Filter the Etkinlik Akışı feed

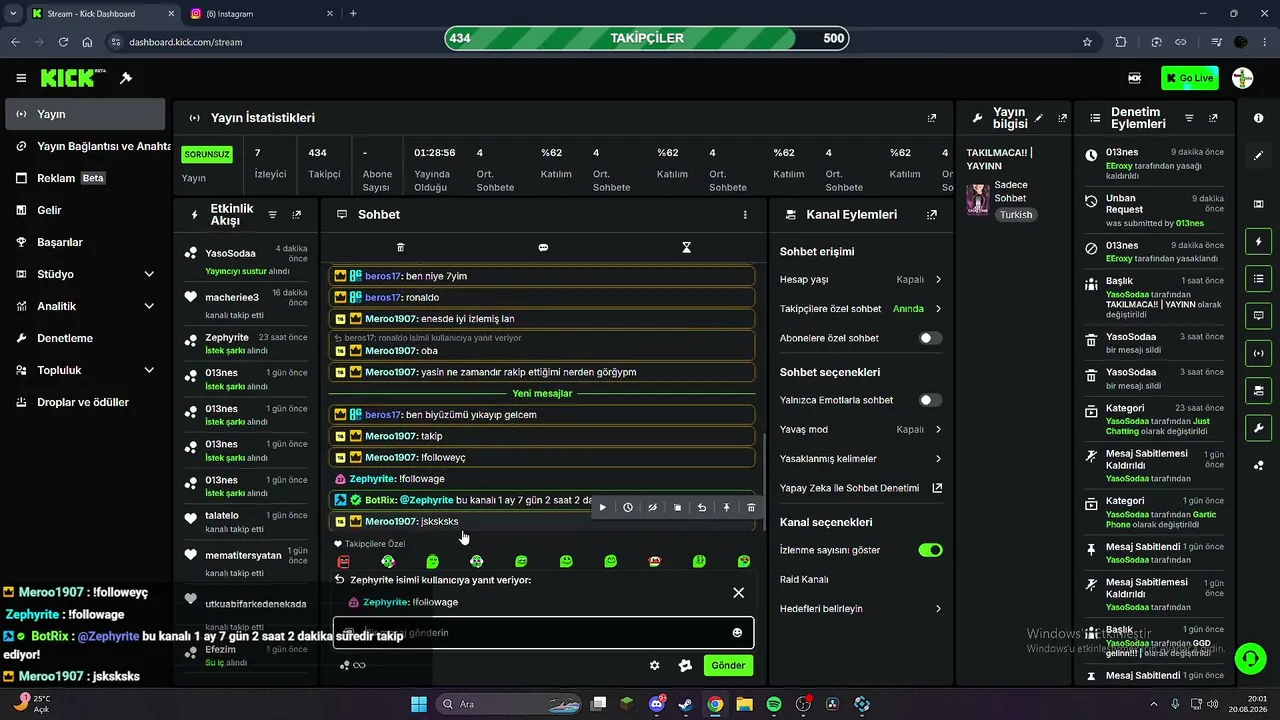[x=273, y=214]
